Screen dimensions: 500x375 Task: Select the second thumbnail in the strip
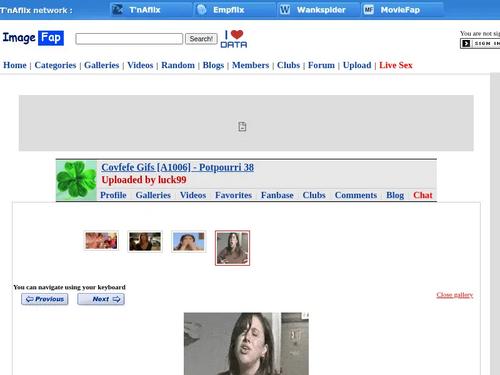point(145,241)
